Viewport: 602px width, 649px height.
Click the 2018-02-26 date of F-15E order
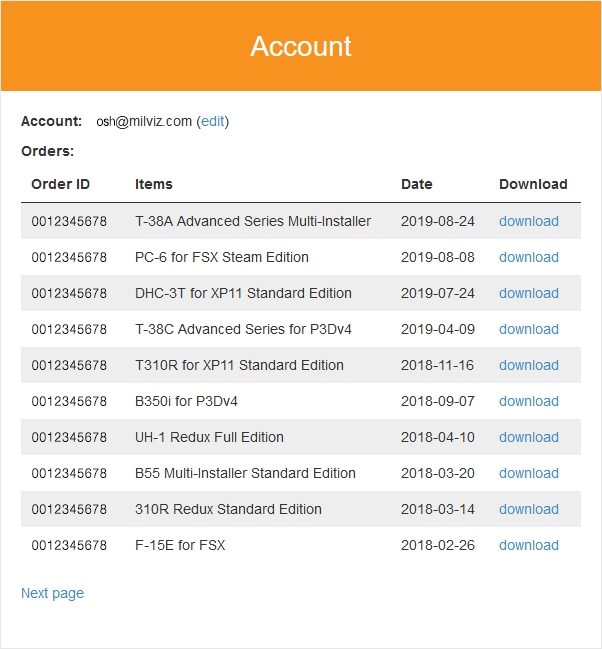click(x=437, y=545)
